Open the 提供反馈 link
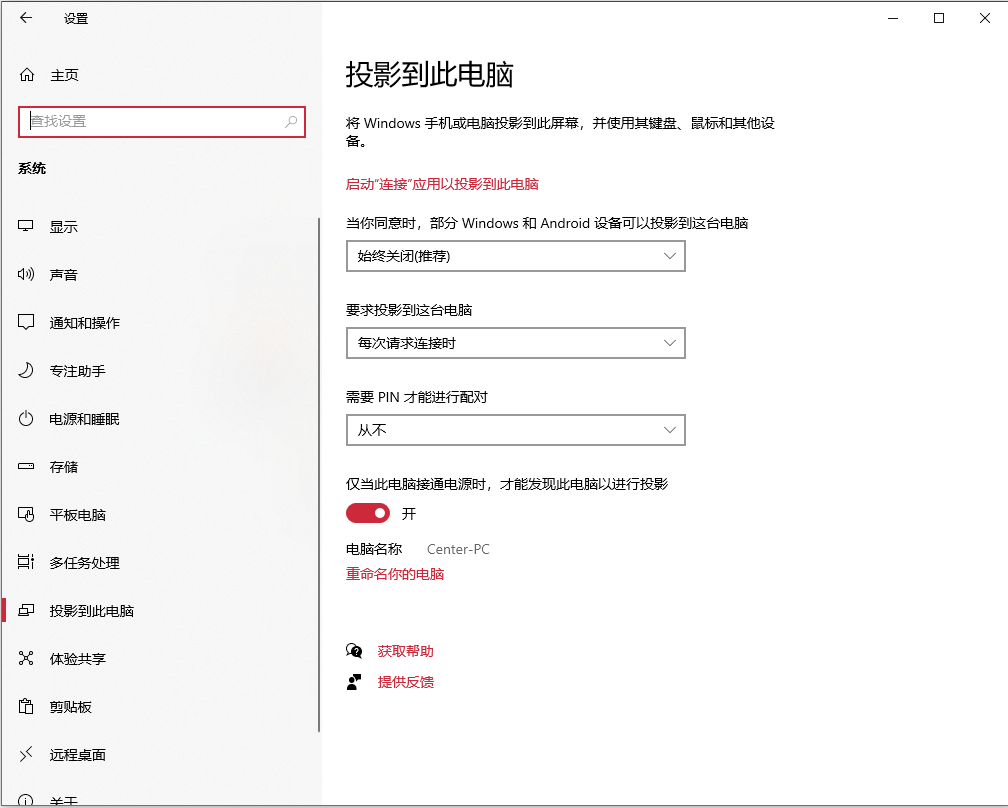Viewport: 1008px width, 808px height. 406,682
